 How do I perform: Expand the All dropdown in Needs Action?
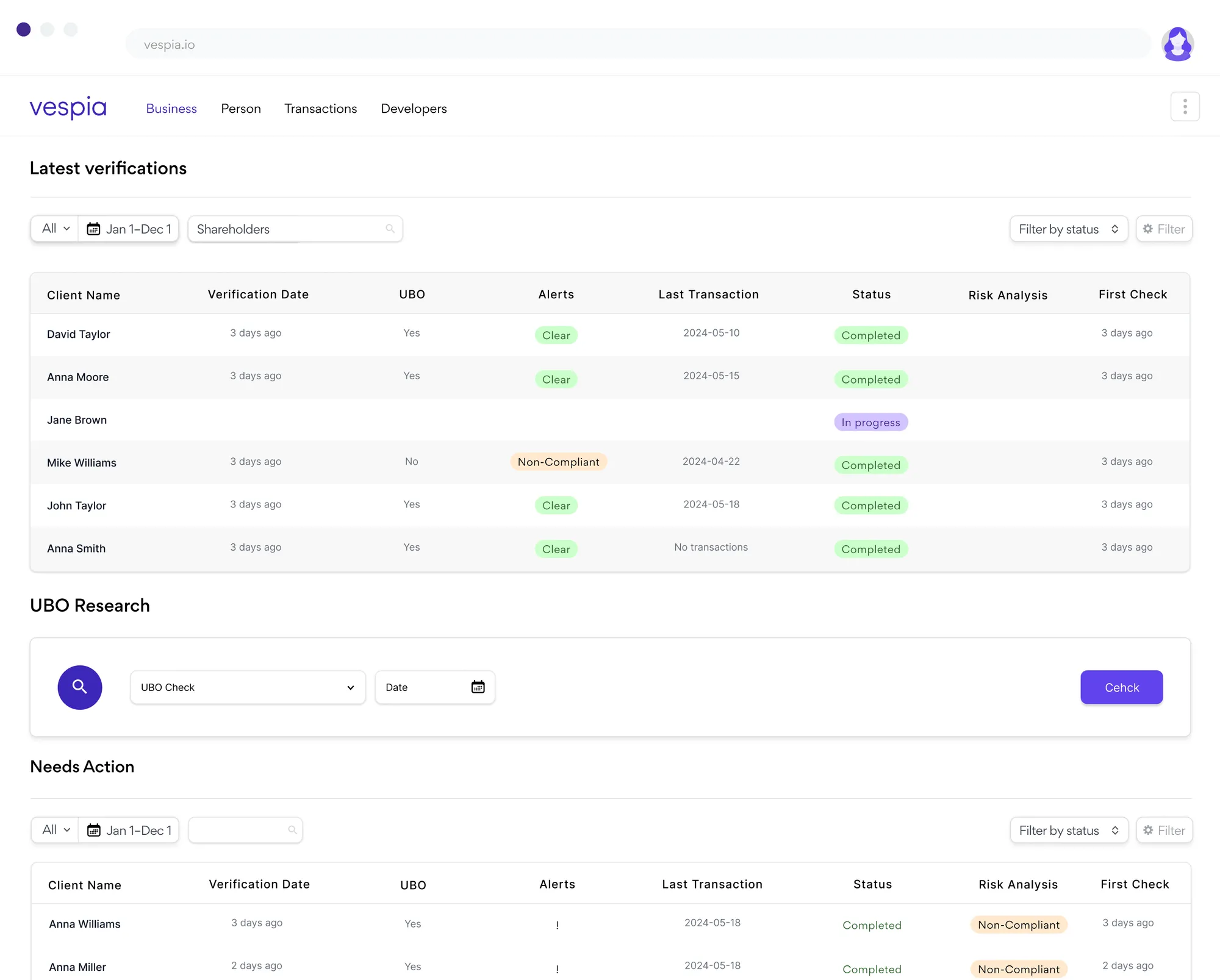click(x=56, y=830)
